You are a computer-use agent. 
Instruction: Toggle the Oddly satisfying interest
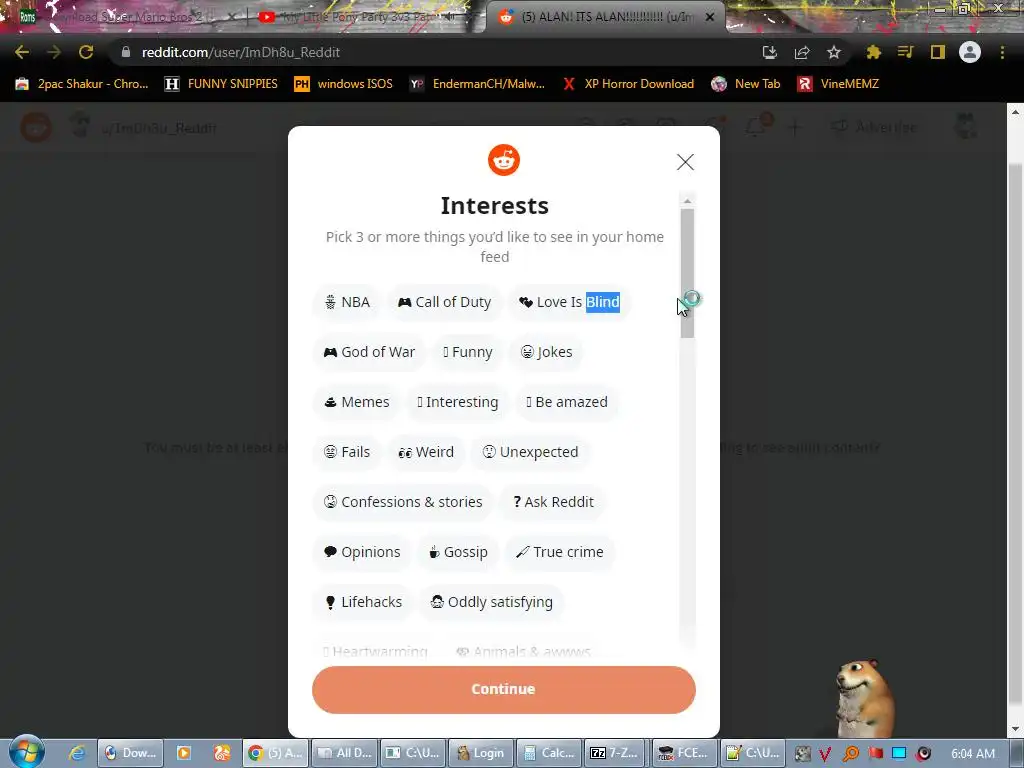(491, 602)
